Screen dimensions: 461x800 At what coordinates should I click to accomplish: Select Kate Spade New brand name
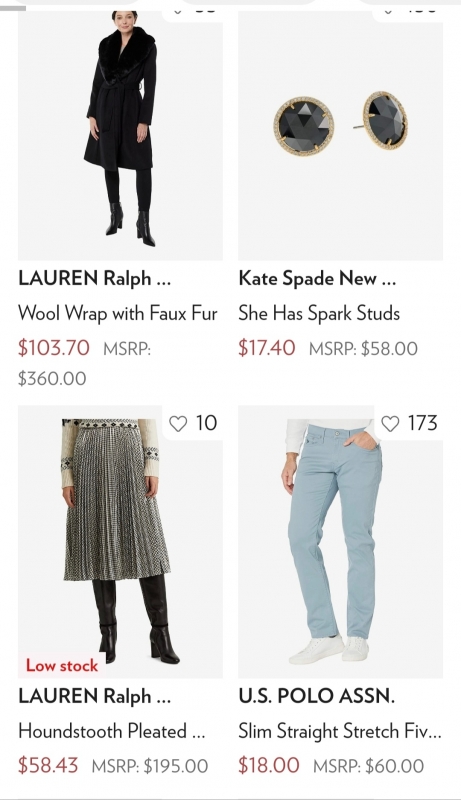[x=317, y=279]
